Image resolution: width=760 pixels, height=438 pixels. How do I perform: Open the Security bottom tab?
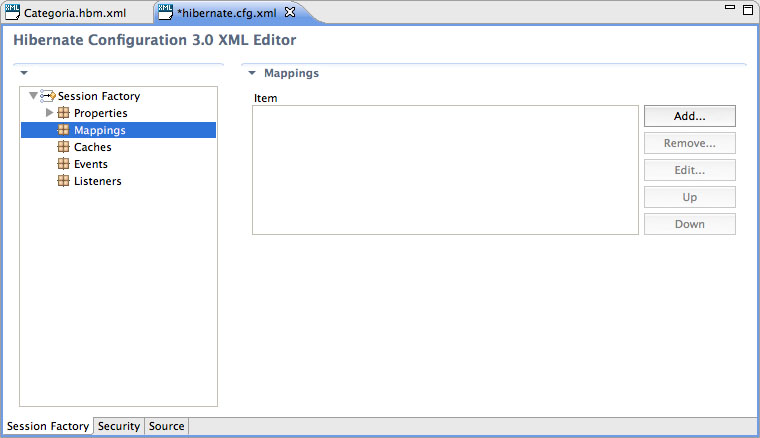[x=119, y=426]
